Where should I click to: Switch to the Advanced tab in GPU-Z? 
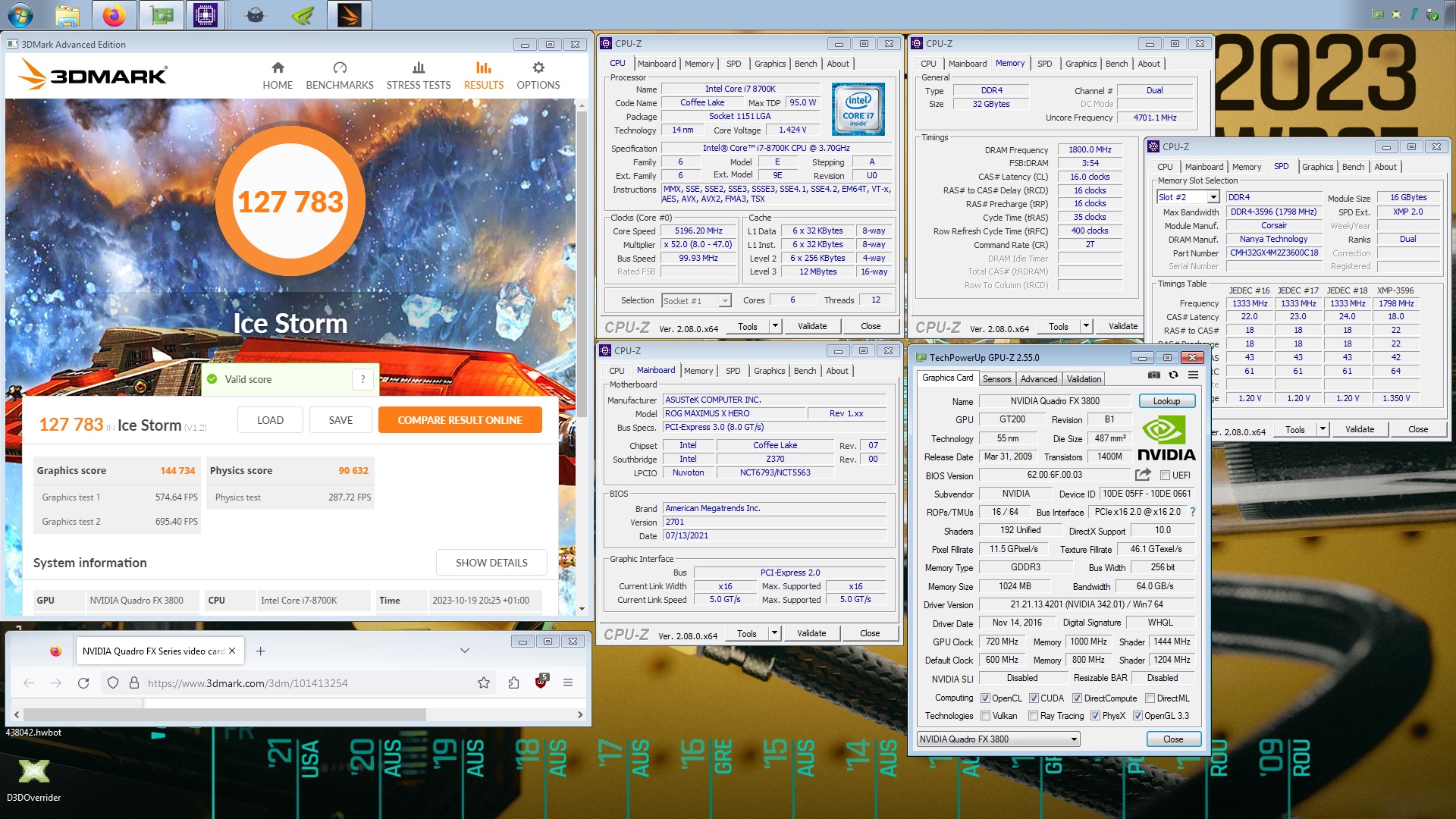(x=1039, y=379)
